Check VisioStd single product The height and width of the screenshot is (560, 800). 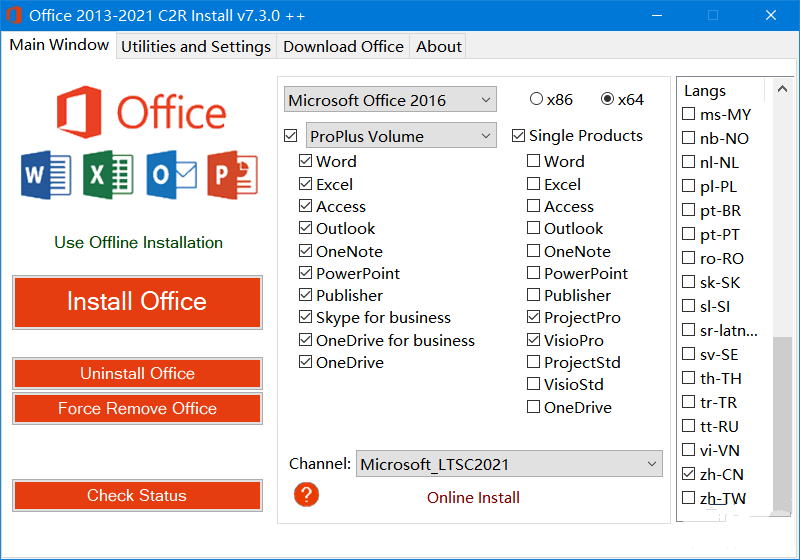click(533, 384)
